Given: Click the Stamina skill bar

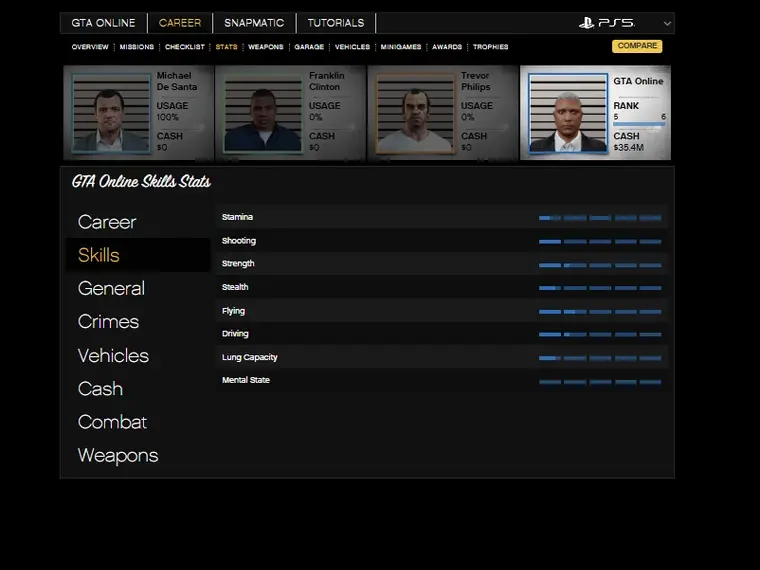Looking at the screenshot, I should pos(600,218).
